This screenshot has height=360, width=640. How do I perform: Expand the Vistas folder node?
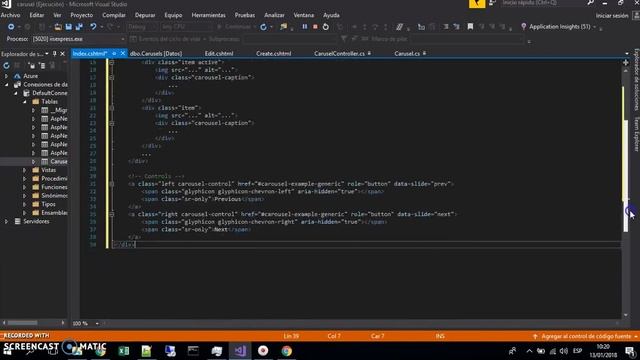tap(25, 170)
